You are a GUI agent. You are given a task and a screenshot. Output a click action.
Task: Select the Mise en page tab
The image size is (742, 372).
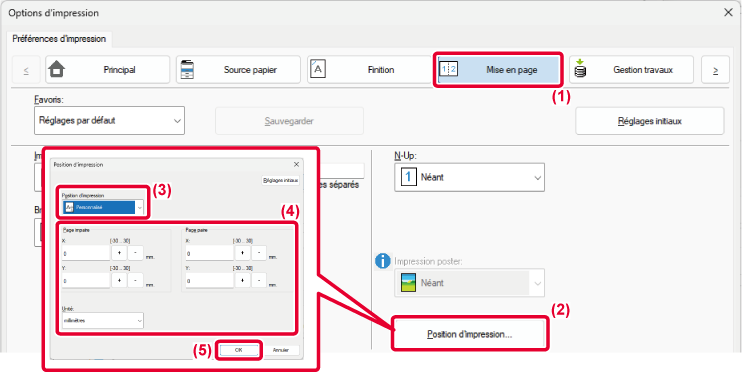[x=498, y=70]
